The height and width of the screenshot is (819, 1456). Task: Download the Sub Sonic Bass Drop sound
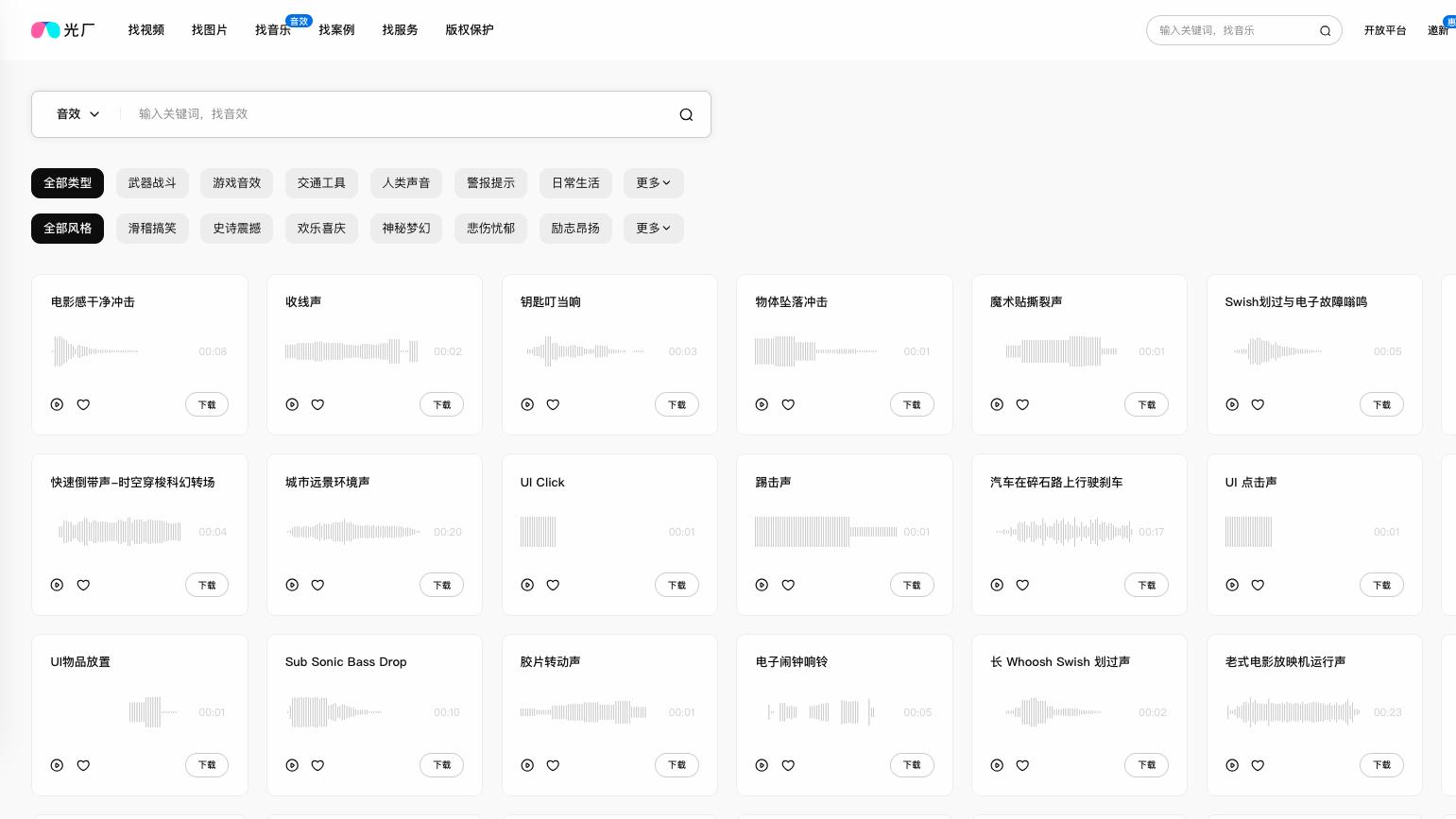tap(441, 765)
